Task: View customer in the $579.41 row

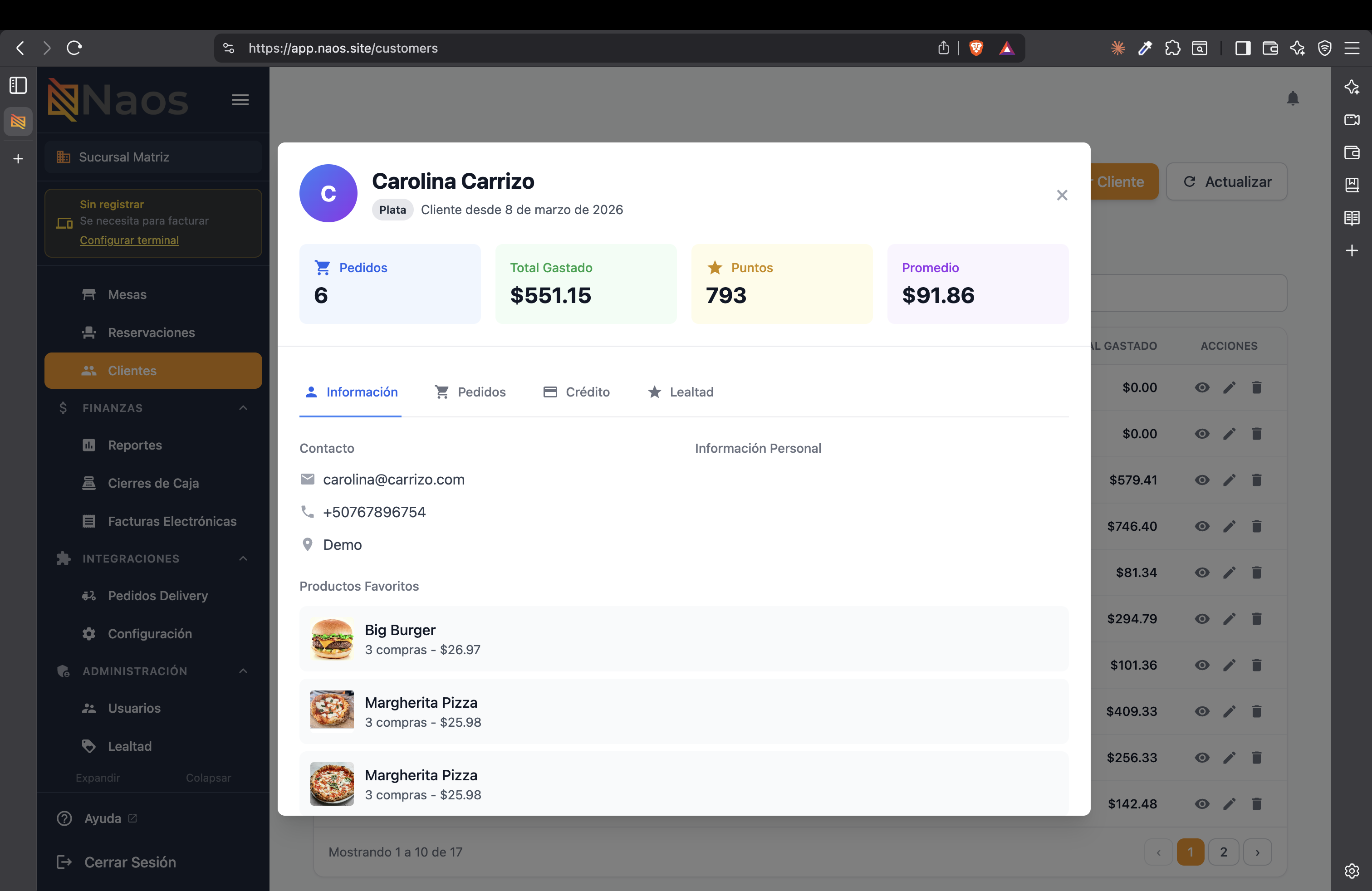Action: point(1202,480)
